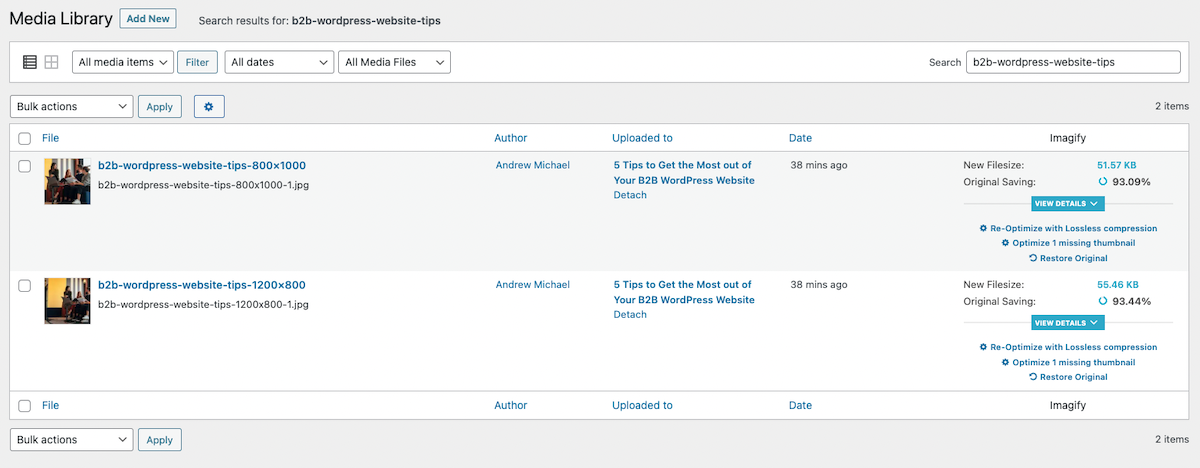Viewport: 1200px width, 468px height.
Task: Click the gear settings button beside Apply
Action: tap(209, 106)
